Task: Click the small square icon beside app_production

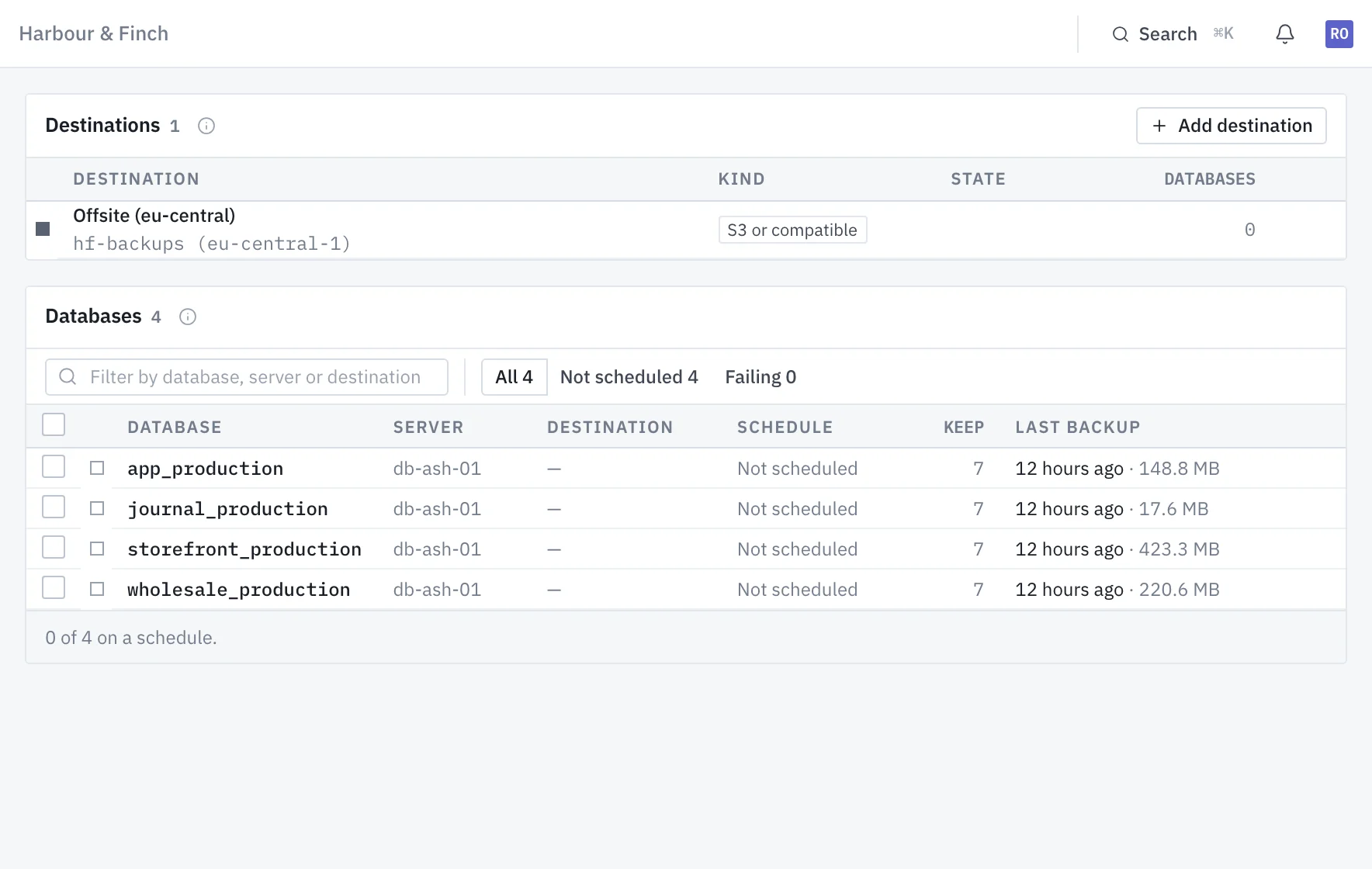Action: point(97,468)
